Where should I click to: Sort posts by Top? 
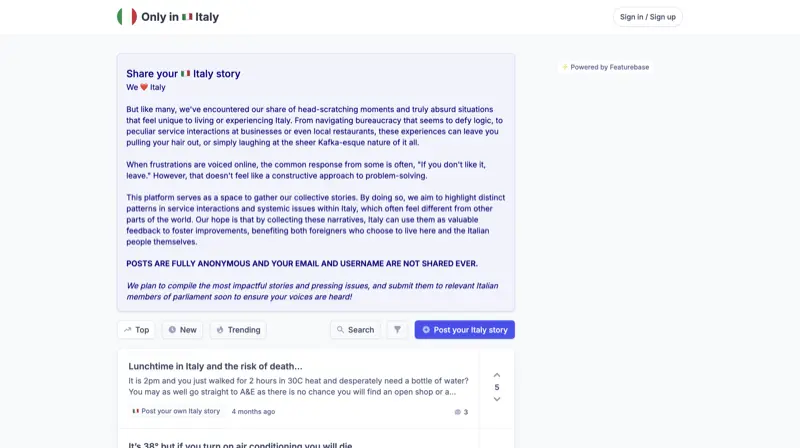tap(135, 330)
